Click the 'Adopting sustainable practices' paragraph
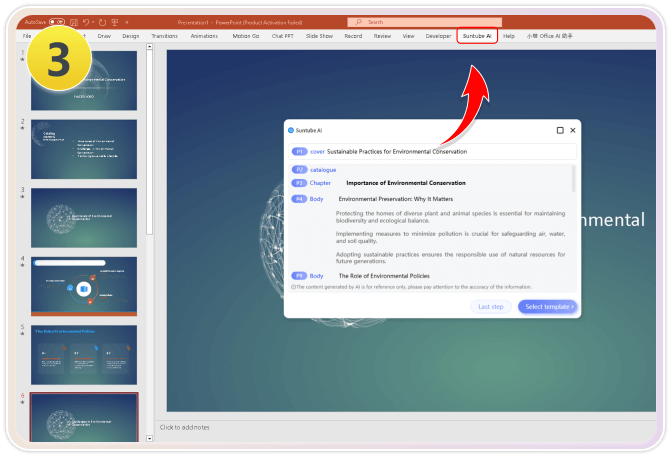 click(450, 258)
